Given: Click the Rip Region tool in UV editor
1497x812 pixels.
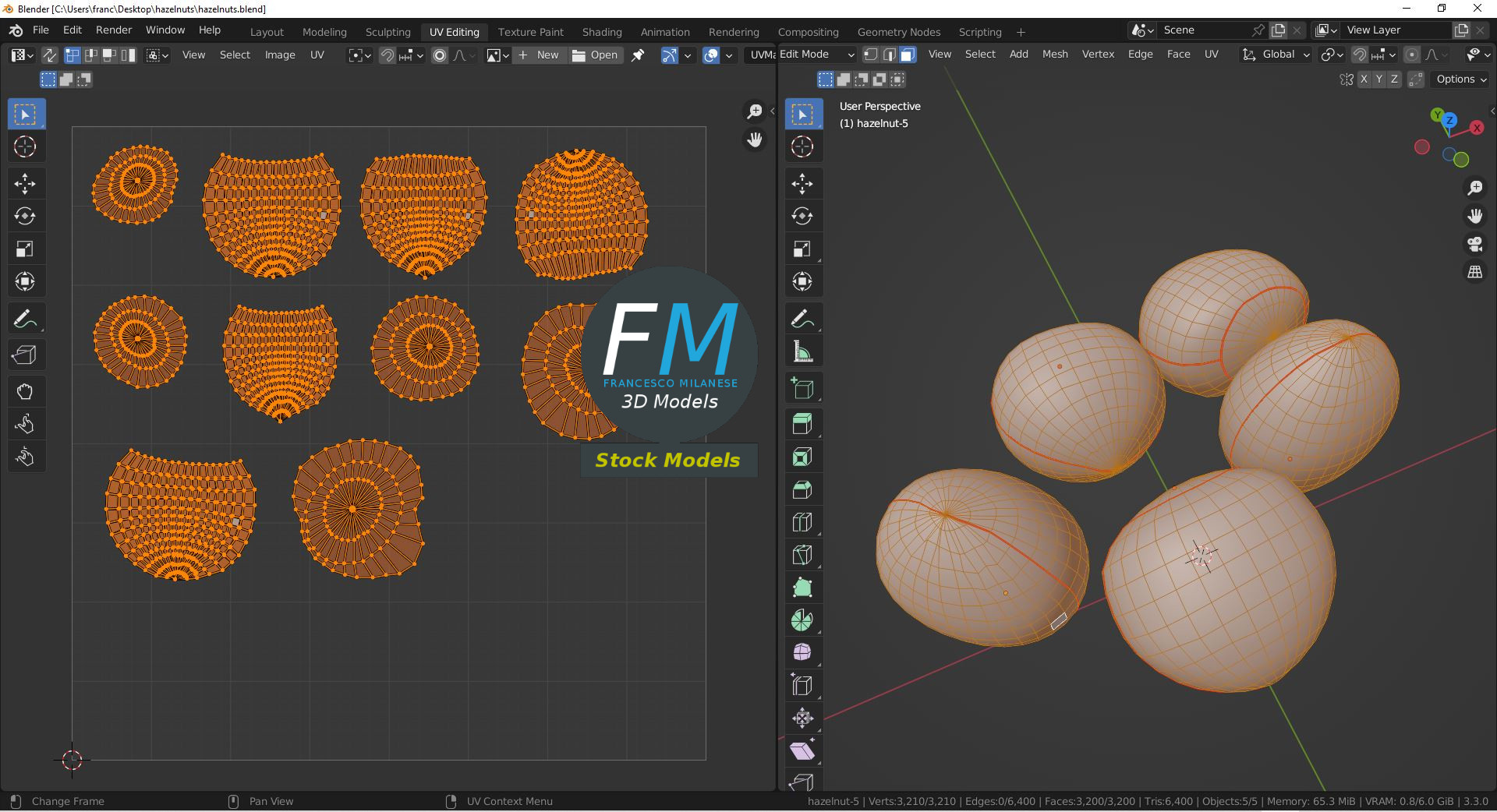Looking at the screenshot, I should pyautogui.click(x=25, y=355).
